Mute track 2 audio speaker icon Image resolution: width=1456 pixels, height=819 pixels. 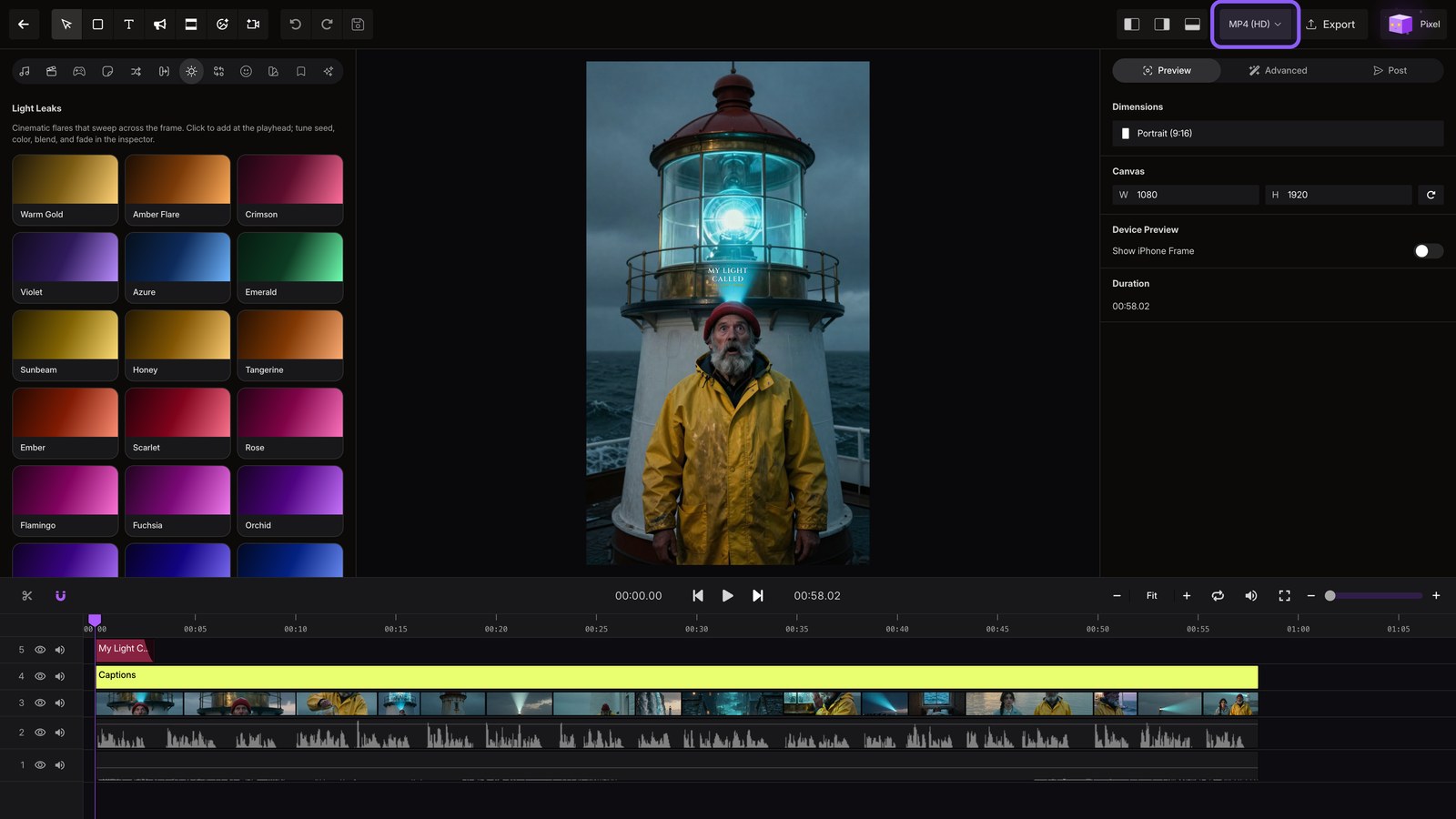[x=60, y=733]
